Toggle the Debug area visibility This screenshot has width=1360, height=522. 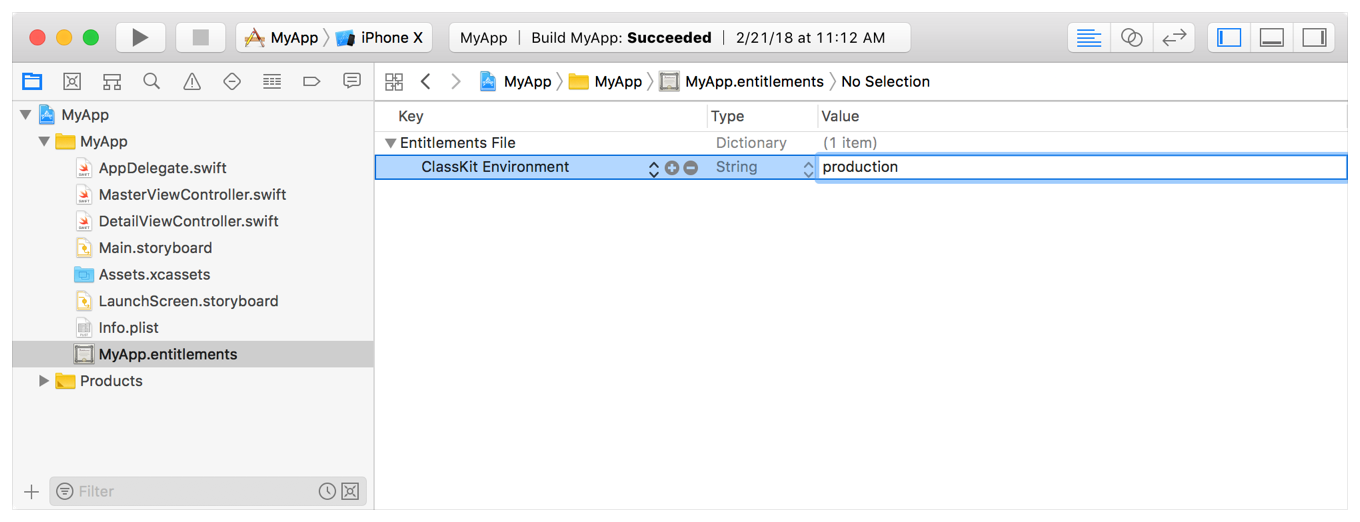coord(1272,38)
